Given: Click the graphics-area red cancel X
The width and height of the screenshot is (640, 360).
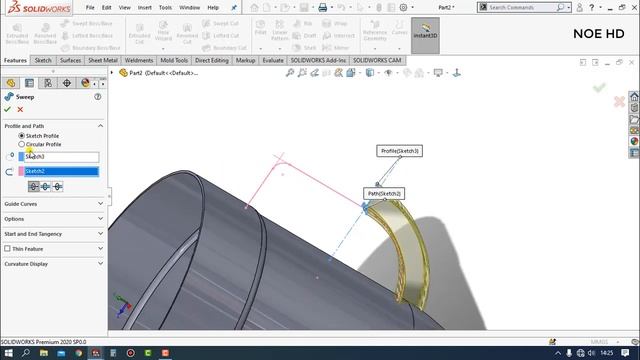Looking at the screenshot, I should pos(619,102).
